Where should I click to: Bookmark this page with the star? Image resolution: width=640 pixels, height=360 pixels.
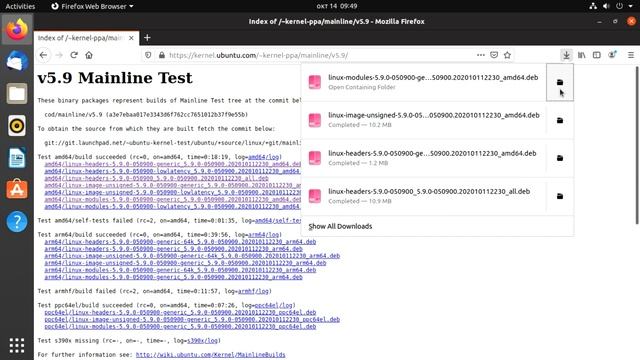(507, 55)
